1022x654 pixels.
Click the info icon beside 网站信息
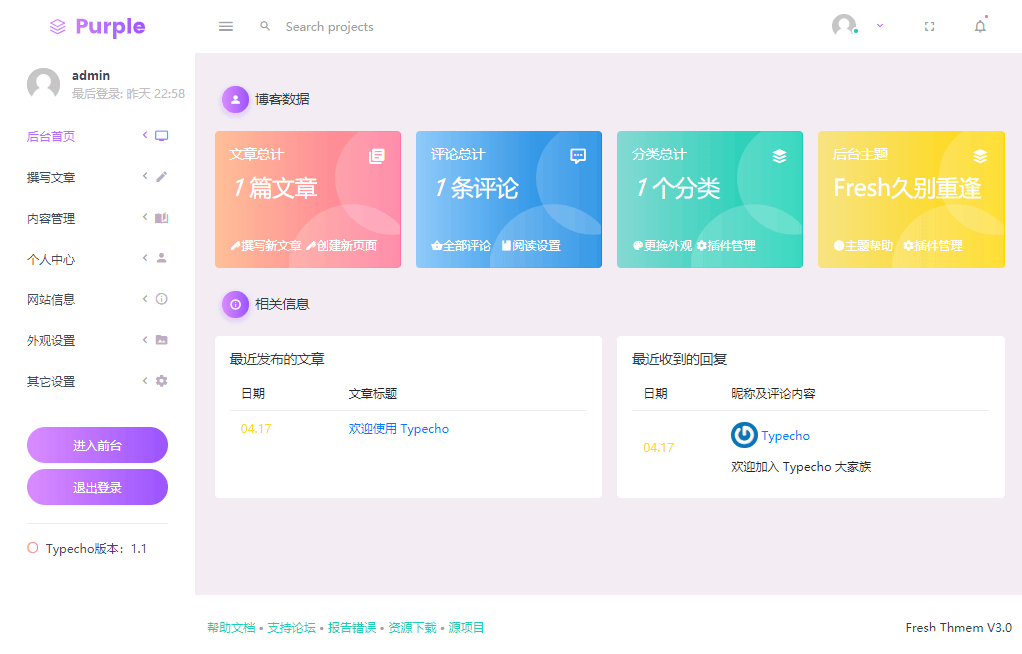click(x=163, y=299)
